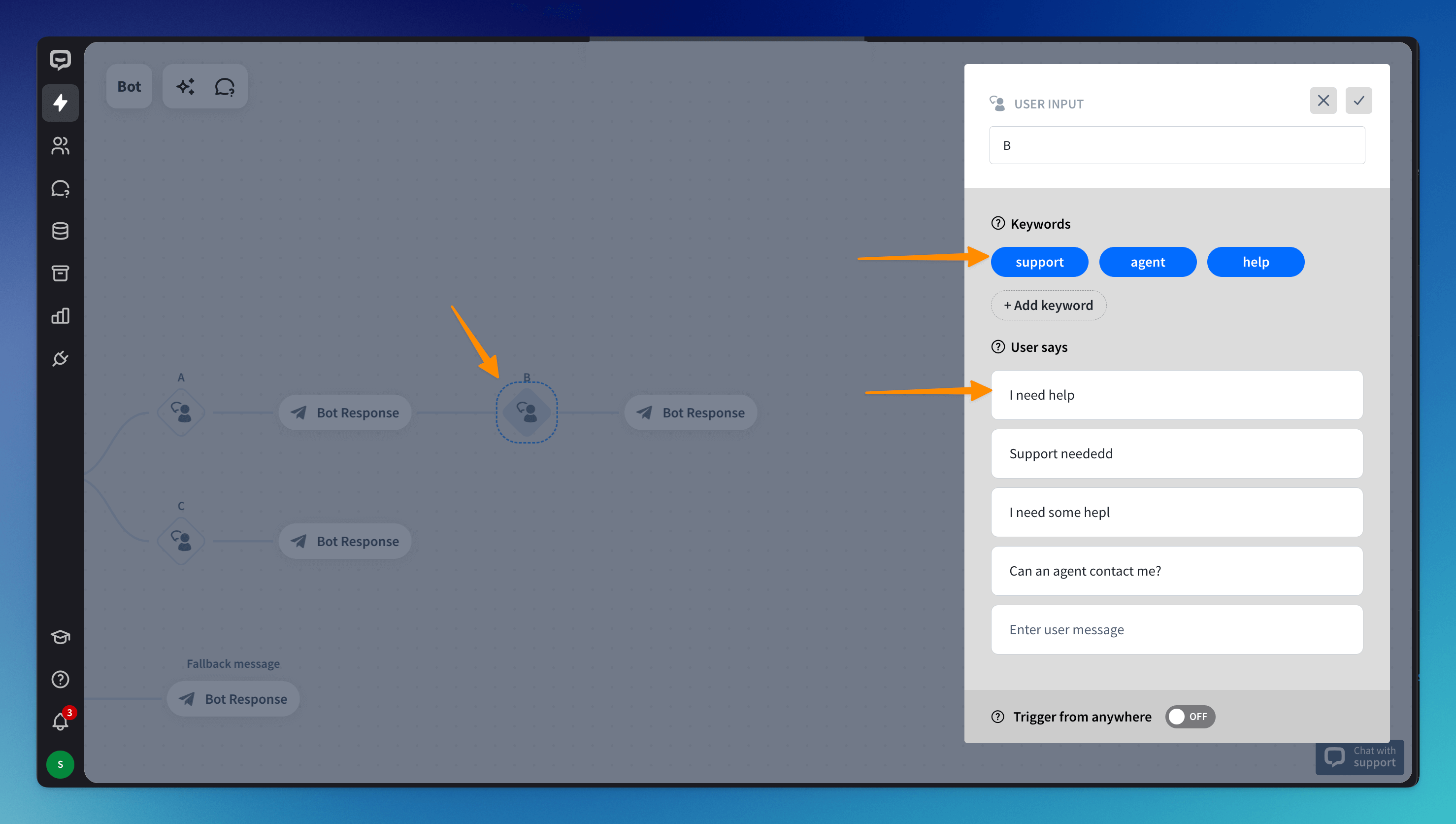
Task: Select the 'support' keyword chip
Action: pyautogui.click(x=1039, y=262)
